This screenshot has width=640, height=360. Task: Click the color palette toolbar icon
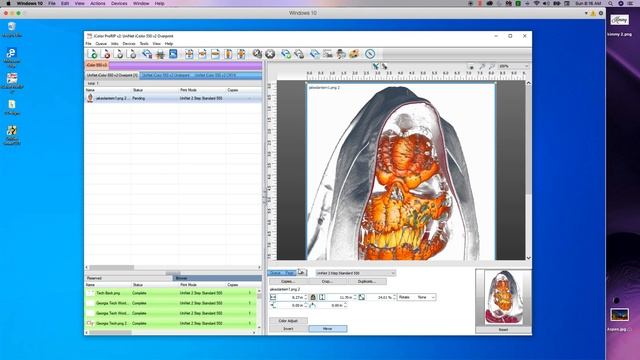[354, 54]
